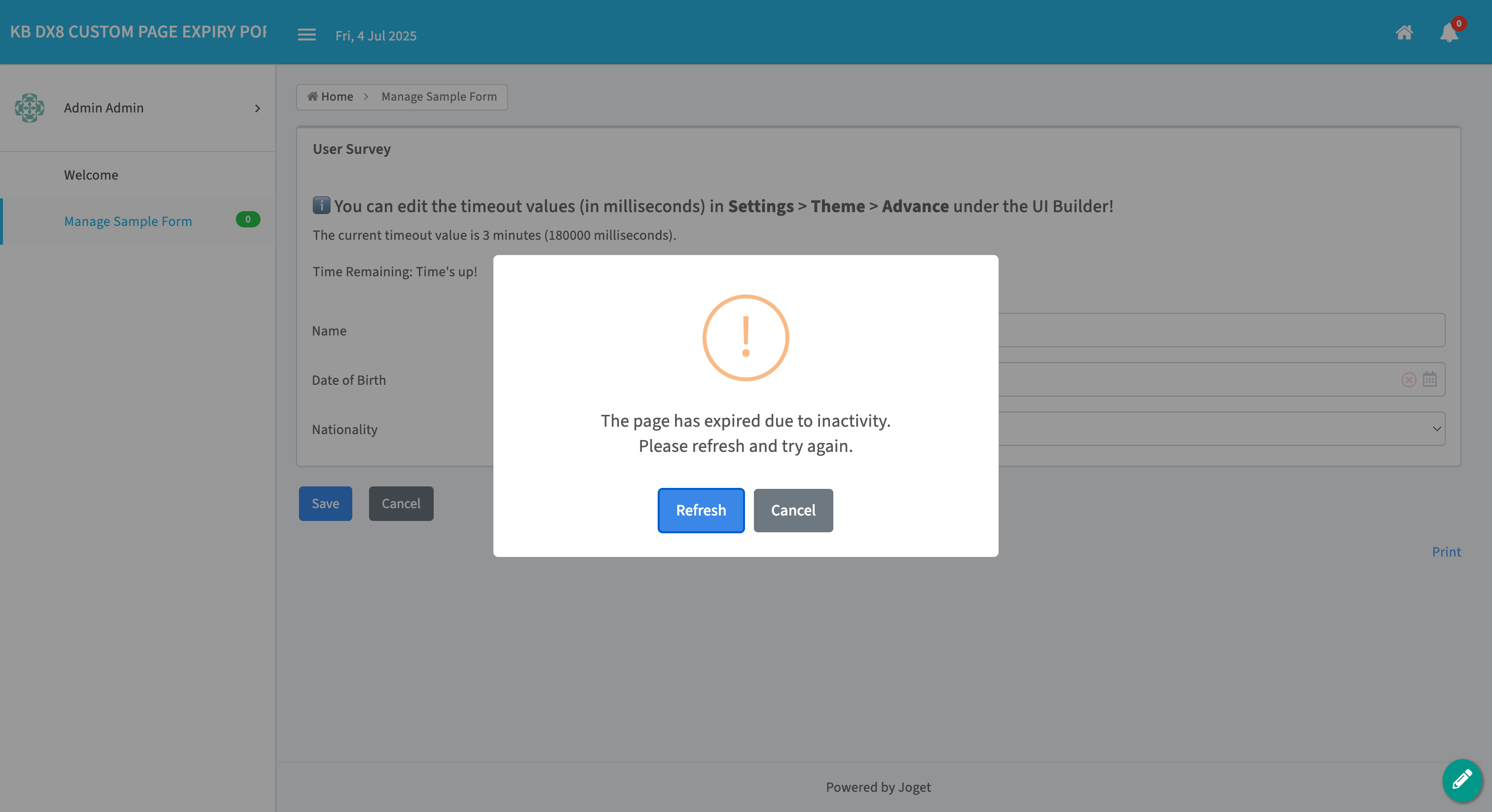Click the Manage Sample Form breadcrumb text
The width and height of the screenshot is (1492, 812).
(x=439, y=97)
